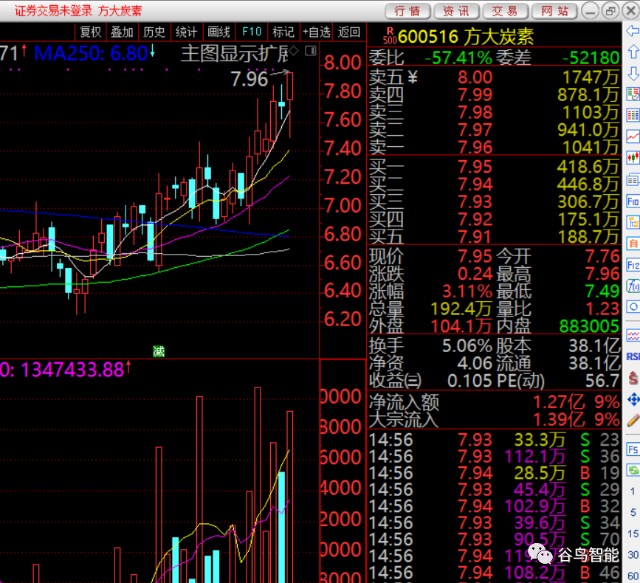The height and width of the screenshot is (583, 640).
Task: Click the 委比 value -57.41%
Action: pyautogui.click(x=458, y=58)
